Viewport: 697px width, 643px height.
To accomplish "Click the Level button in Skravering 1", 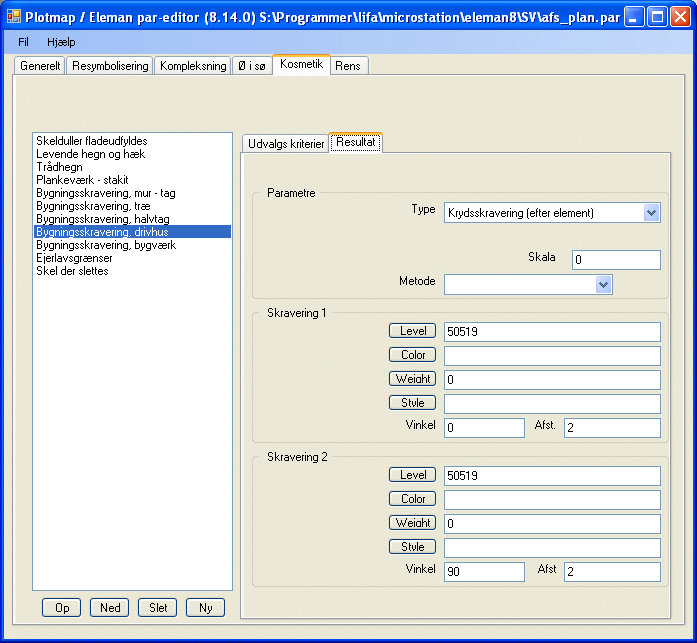I will [413, 331].
